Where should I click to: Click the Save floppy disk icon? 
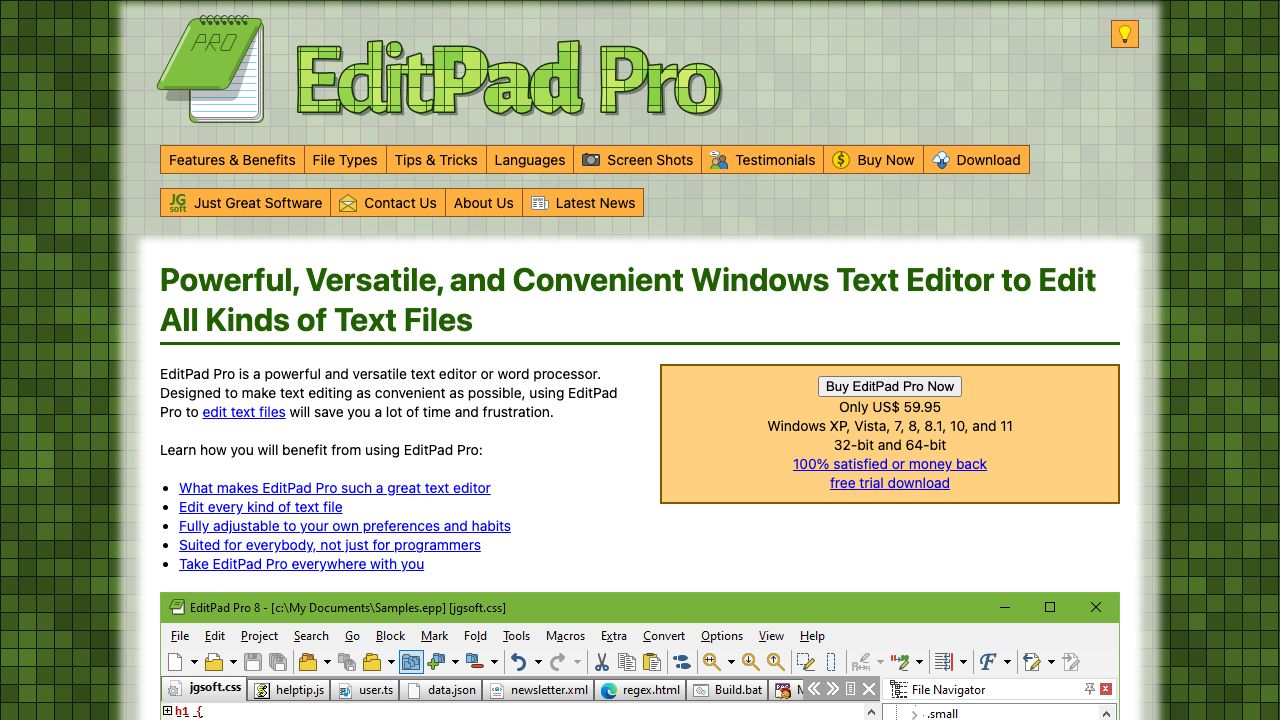[x=252, y=662]
